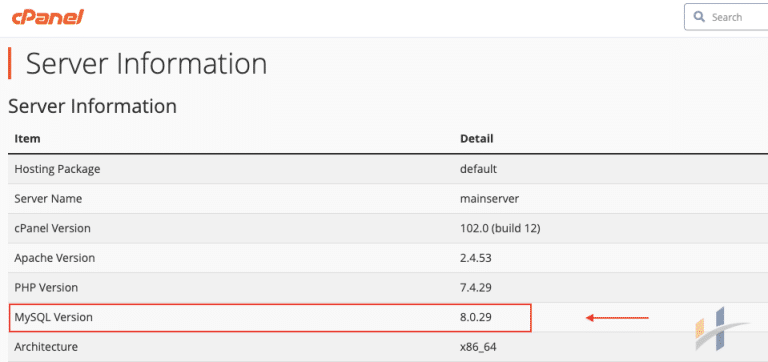Select the '2.4.53' Apache value
The width and height of the screenshot is (768, 362).
coord(476,258)
